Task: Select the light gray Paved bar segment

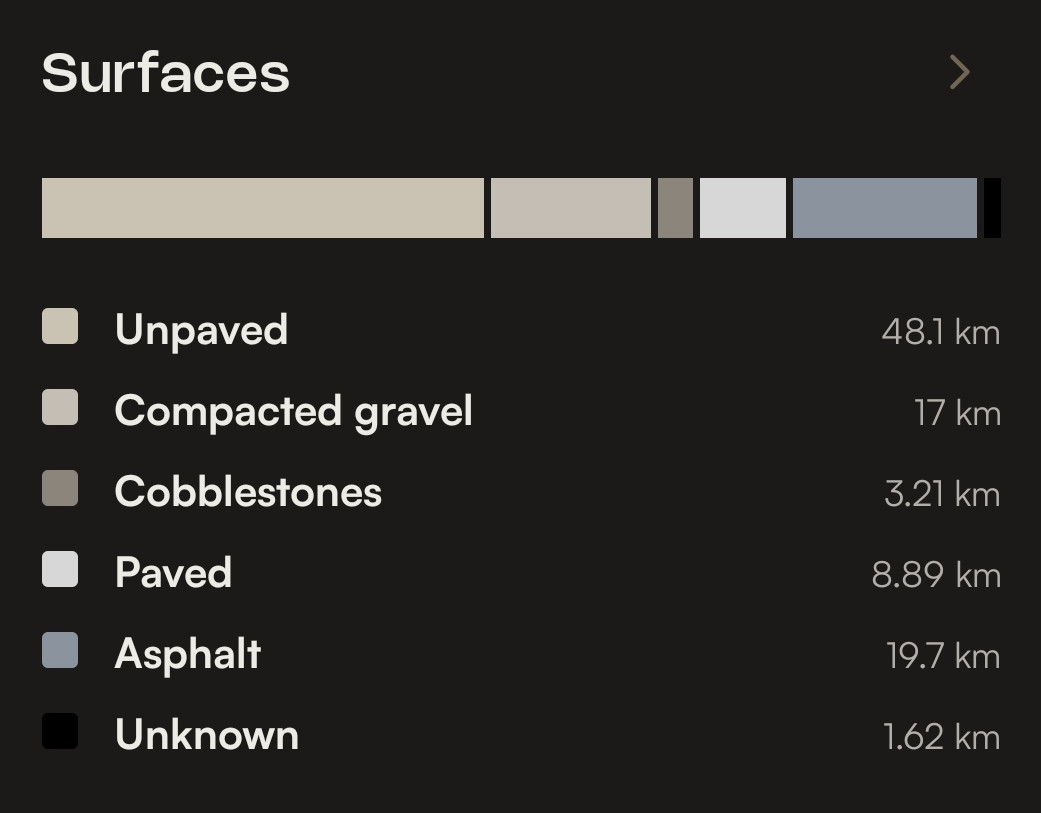Action: tap(743, 208)
